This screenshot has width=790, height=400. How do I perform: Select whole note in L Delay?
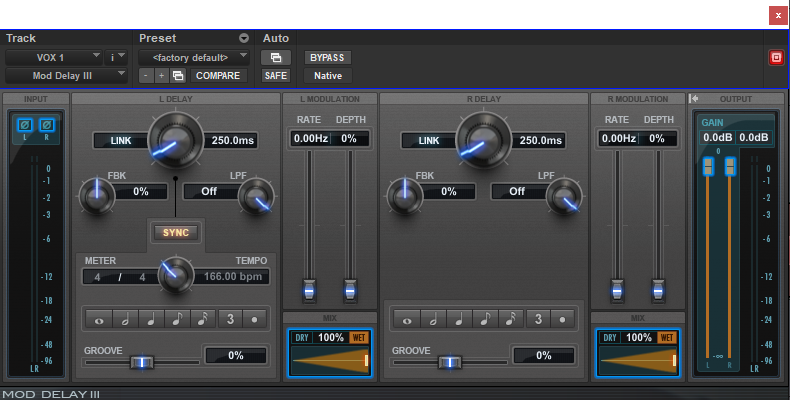[99, 319]
